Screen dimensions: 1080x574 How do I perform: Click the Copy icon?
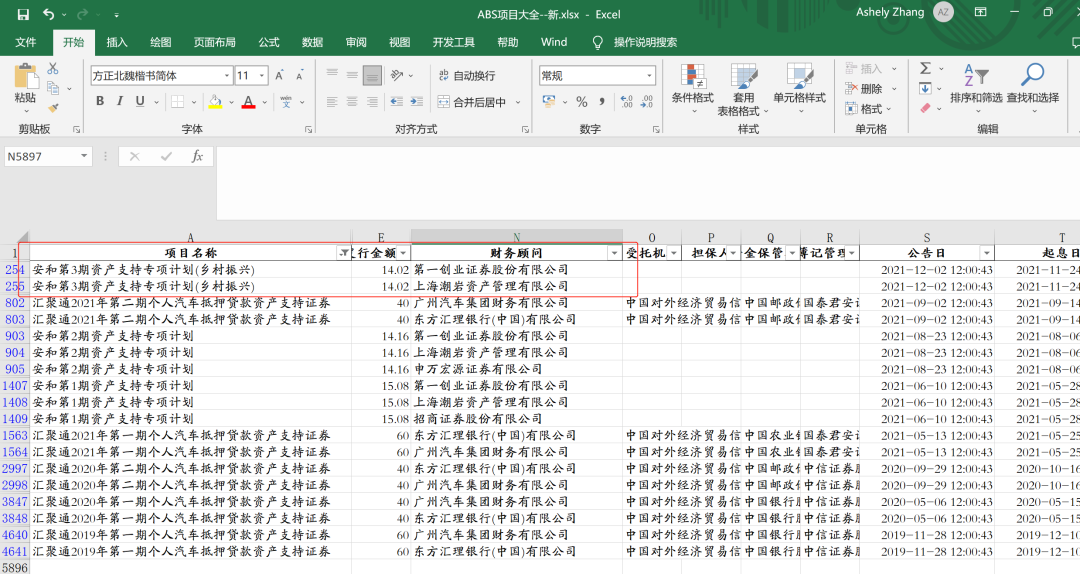click(x=53, y=88)
